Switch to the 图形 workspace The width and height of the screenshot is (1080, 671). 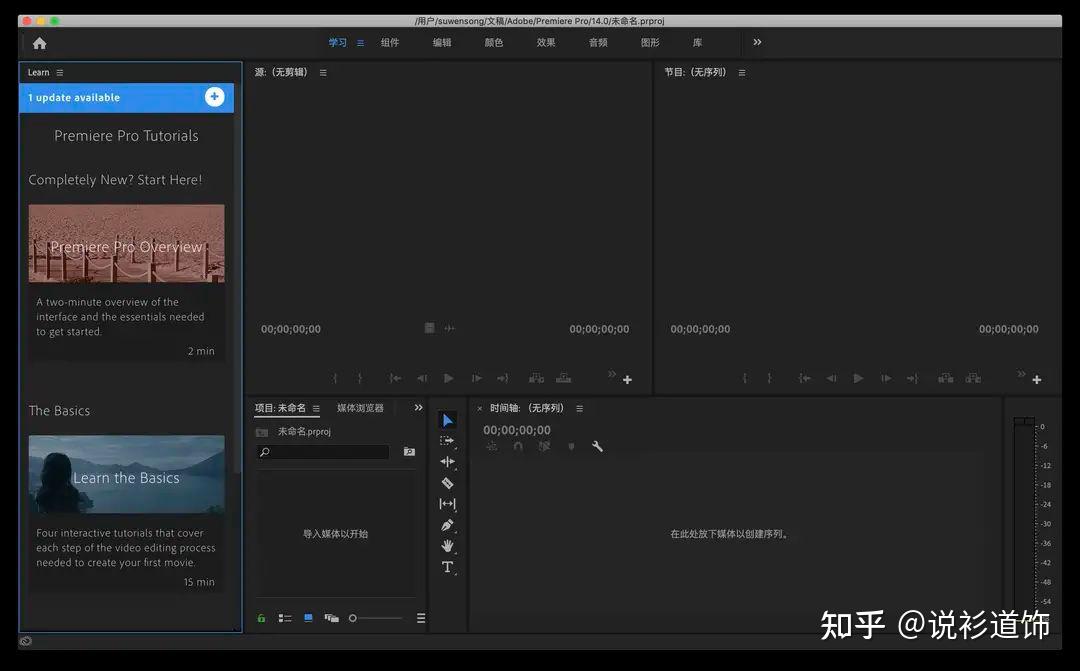pyautogui.click(x=650, y=43)
